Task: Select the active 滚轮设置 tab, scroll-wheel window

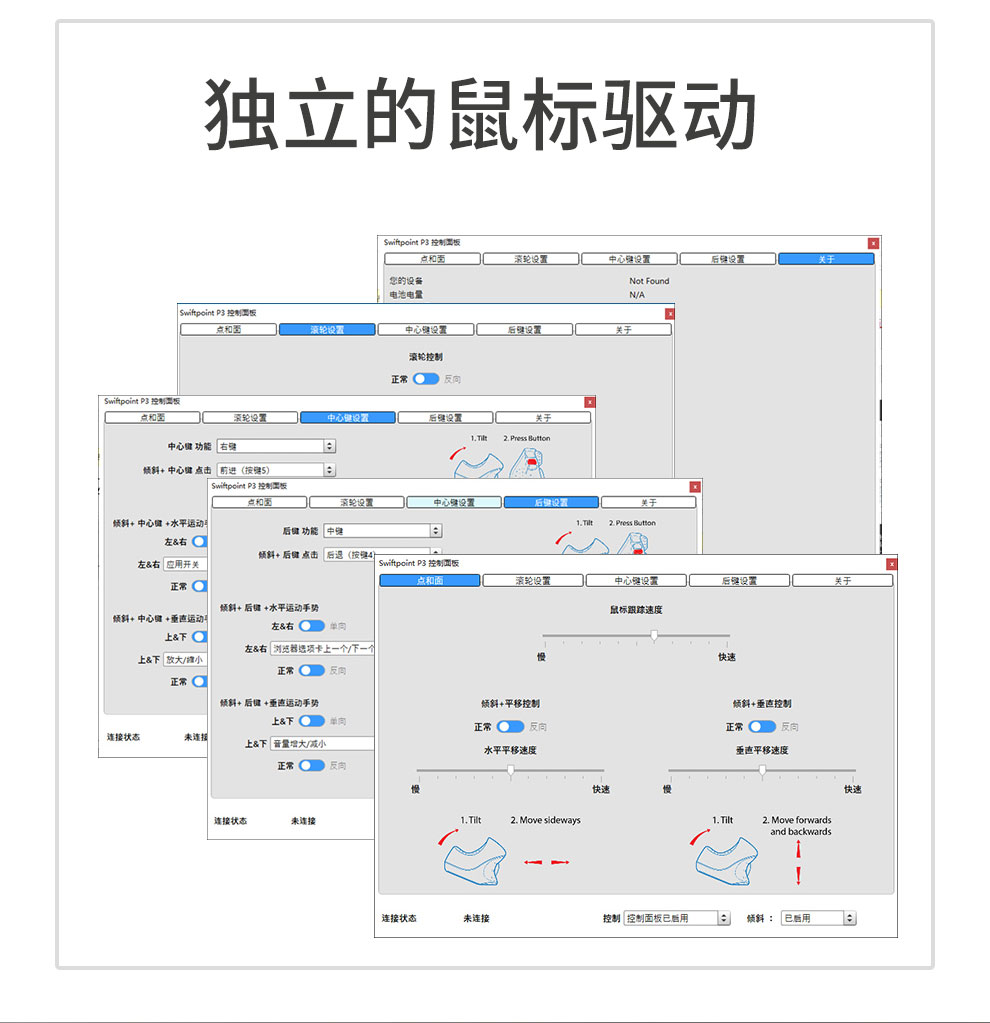Action: coord(327,329)
